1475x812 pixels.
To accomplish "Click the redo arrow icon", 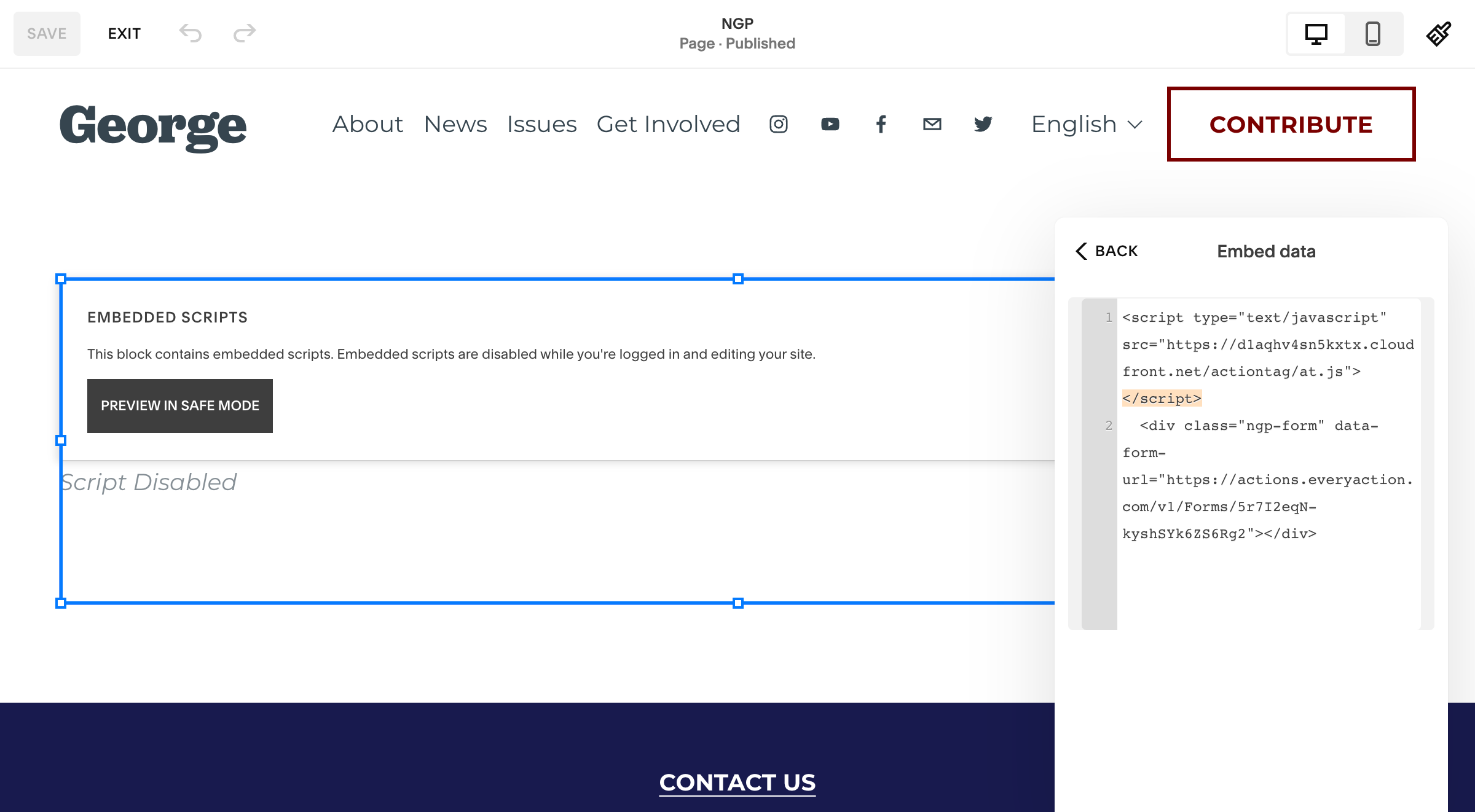I will (x=244, y=33).
